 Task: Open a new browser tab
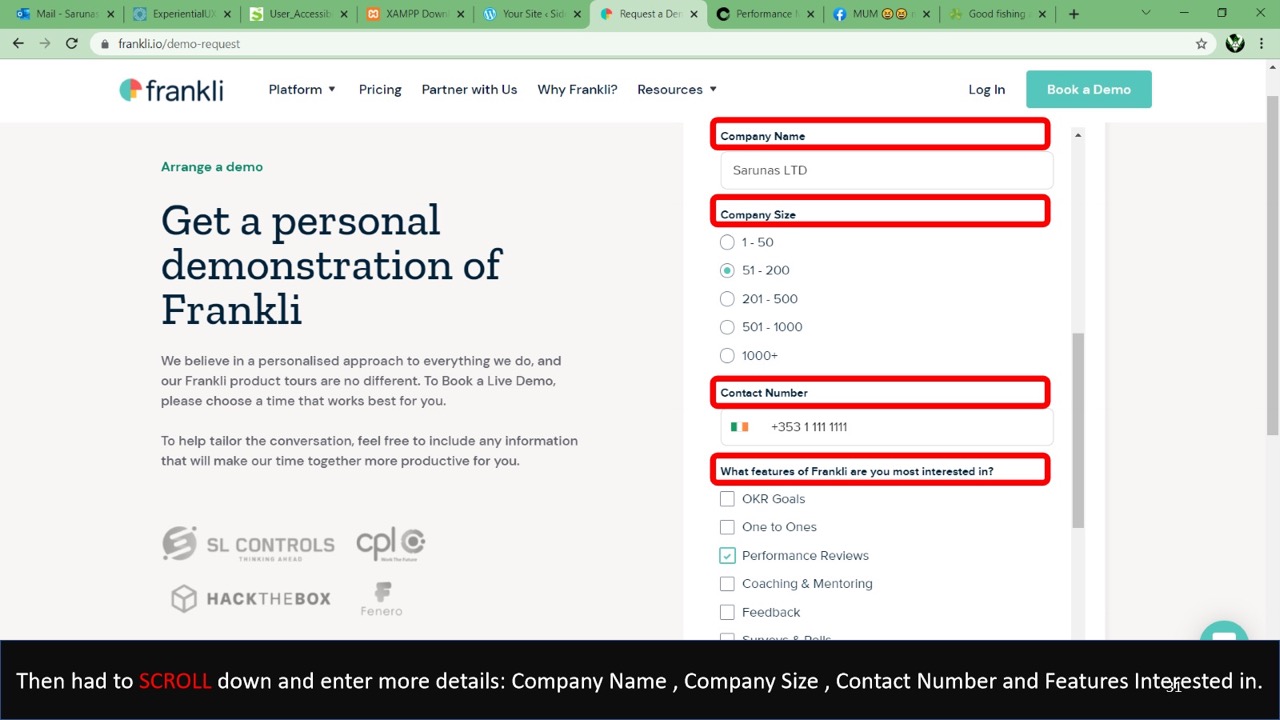[x=1073, y=14]
